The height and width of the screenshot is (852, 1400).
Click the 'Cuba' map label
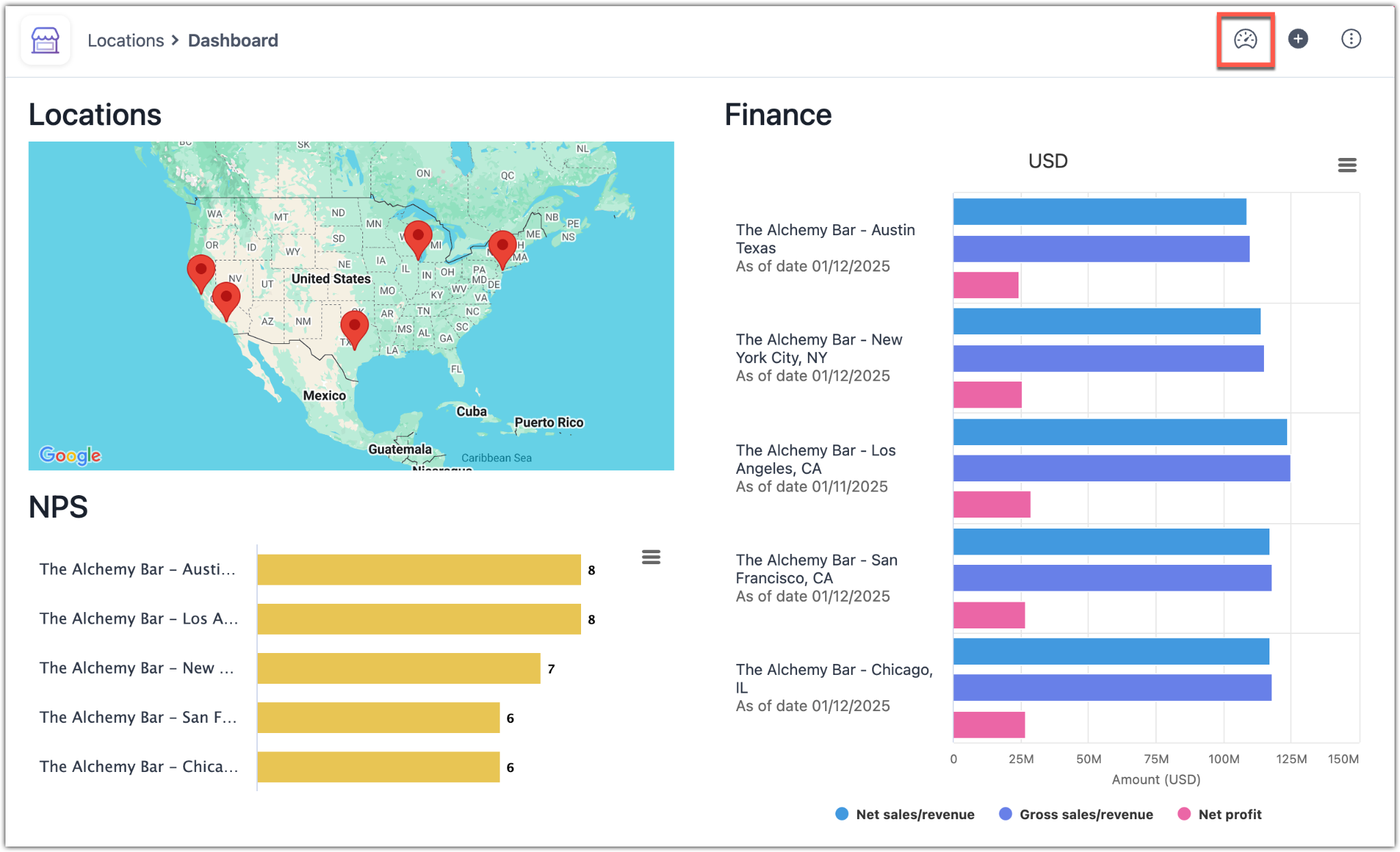pyautogui.click(x=472, y=411)
